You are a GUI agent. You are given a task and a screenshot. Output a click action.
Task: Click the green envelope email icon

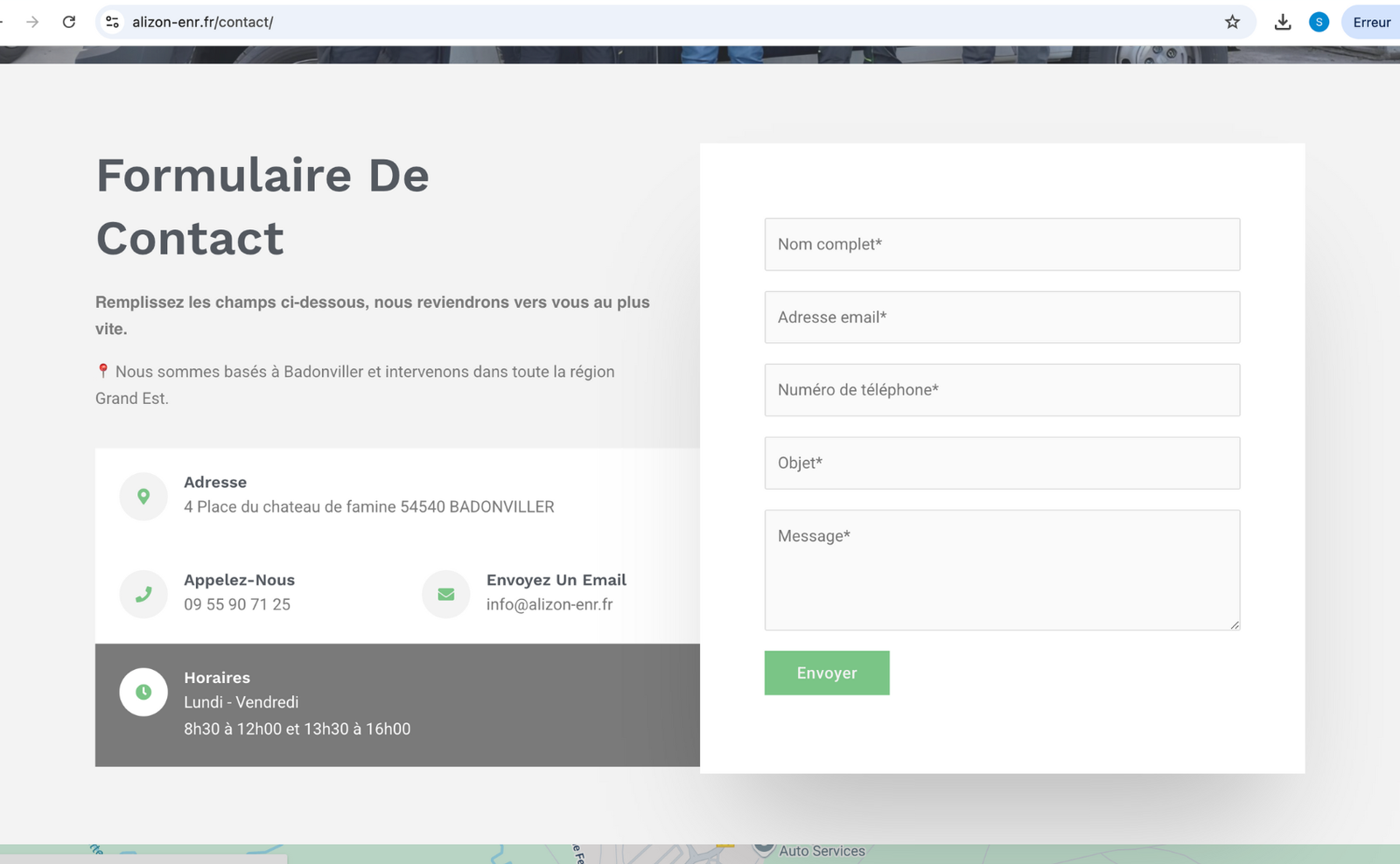click(x=446, y=595)
